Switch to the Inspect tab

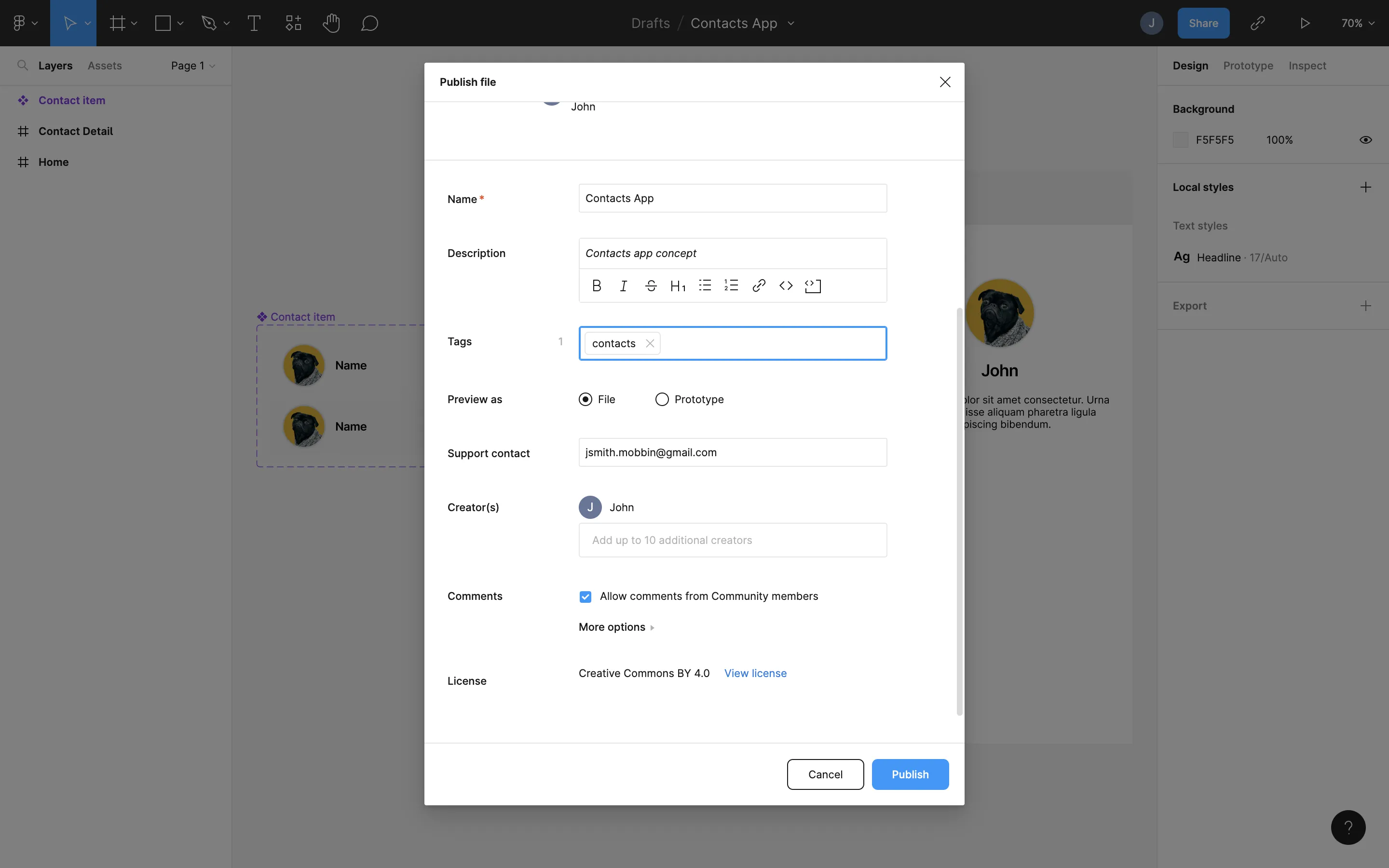(x=1307, y=66)
